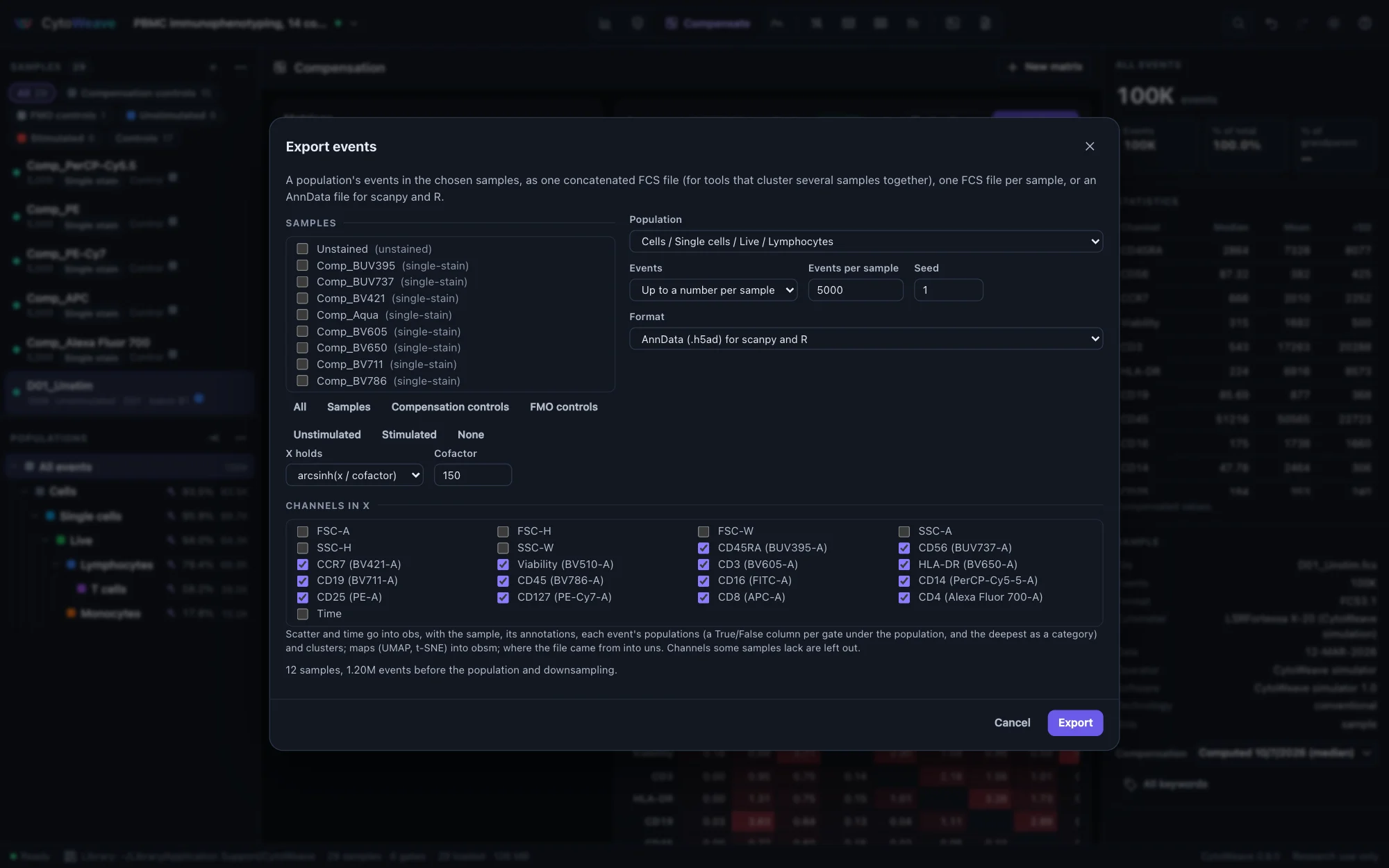The image size is (1389, 868).
Task: Click the Export button
Action: [1075, 723]
